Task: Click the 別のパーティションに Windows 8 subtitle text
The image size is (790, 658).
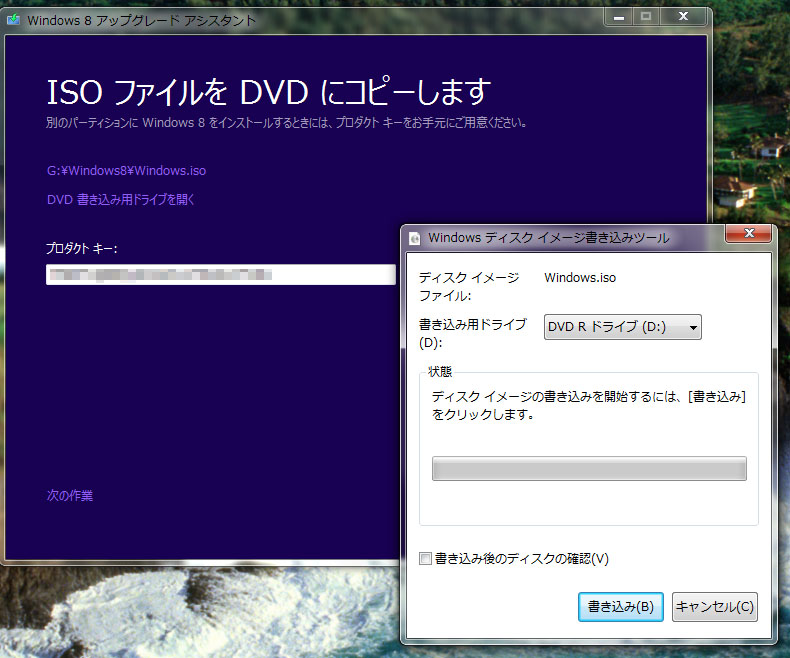Action: click(x=286, y=122)
